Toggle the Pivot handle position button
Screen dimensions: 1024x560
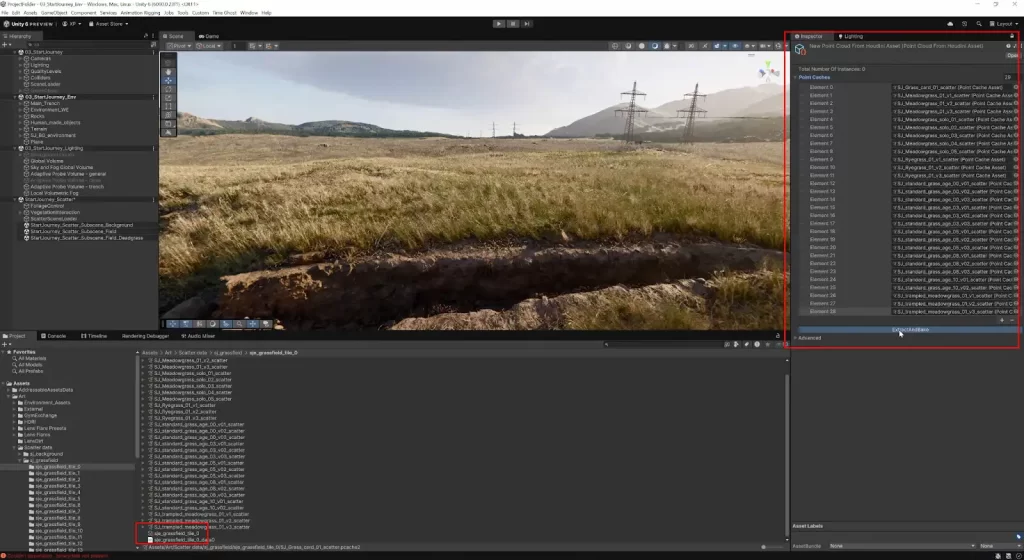(x=180, y=46)
